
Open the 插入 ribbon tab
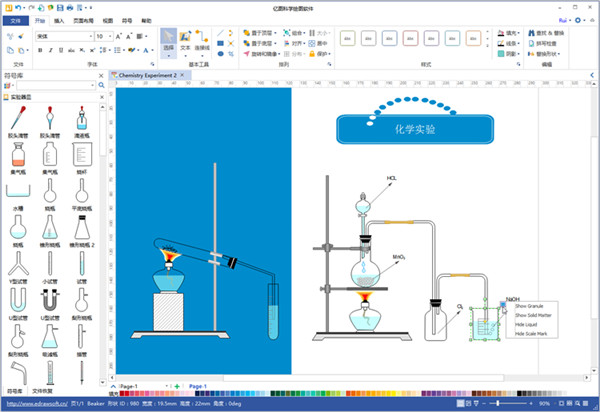coord(60,19)
